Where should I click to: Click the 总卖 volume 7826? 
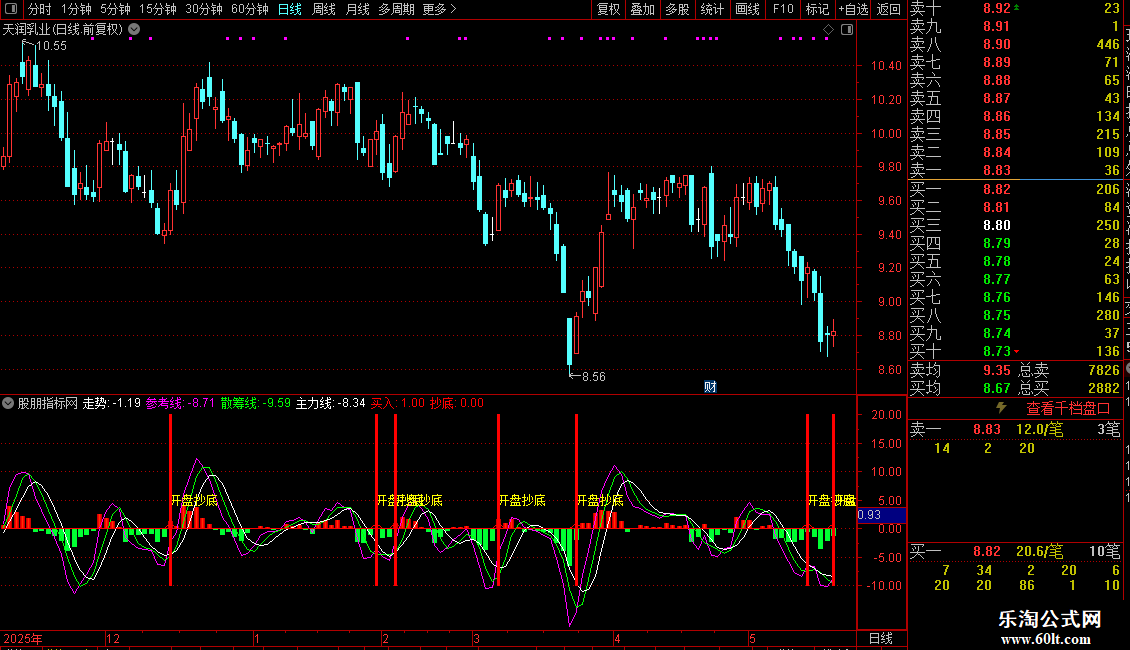pyautogui.click(x=1103, y=370)
